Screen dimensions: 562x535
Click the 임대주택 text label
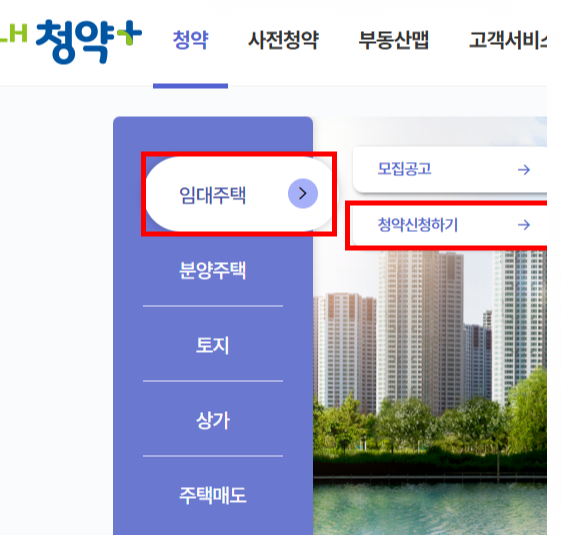click(213, 195)
